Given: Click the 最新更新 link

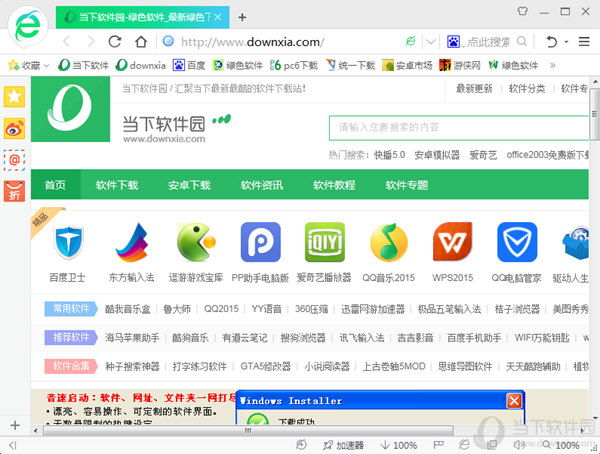Looking at the screenshot, I should coord(474,89).
